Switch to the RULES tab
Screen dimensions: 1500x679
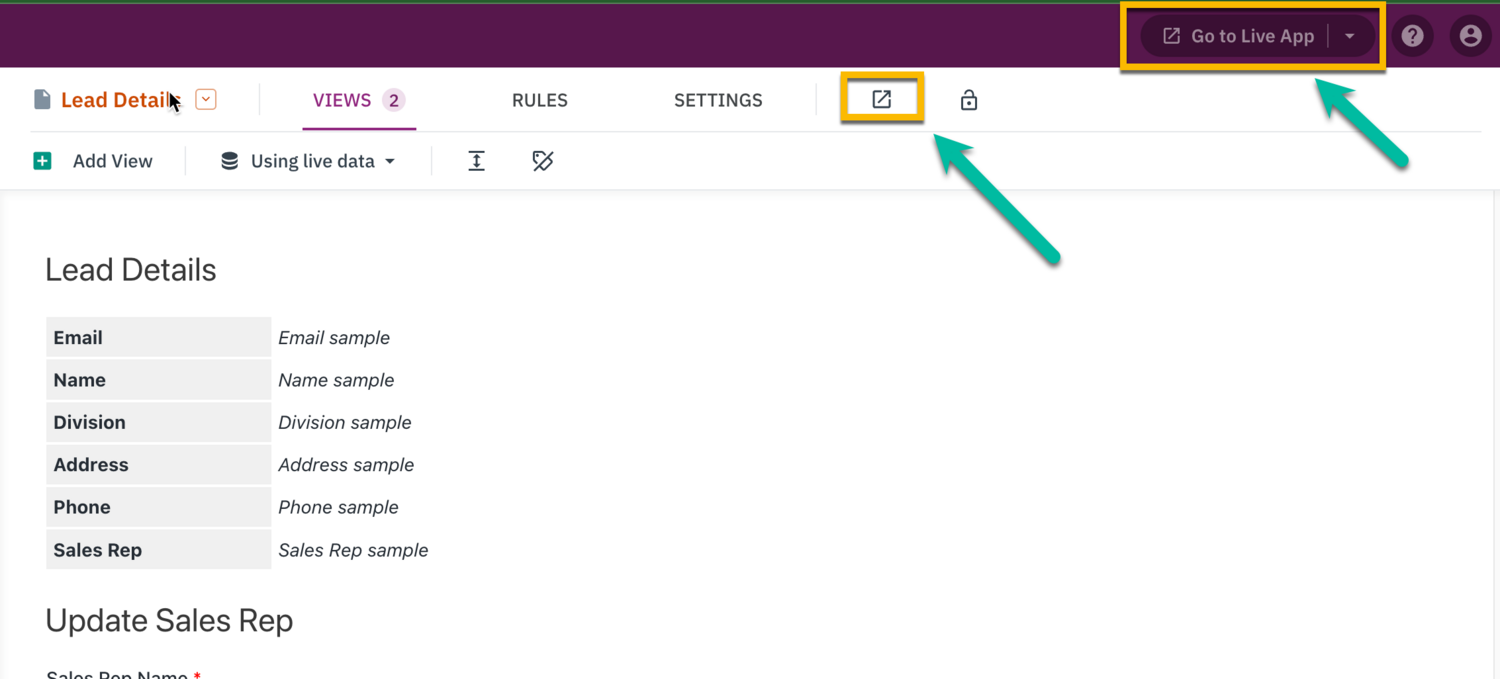pyautogui.click(x=539, y=100)
